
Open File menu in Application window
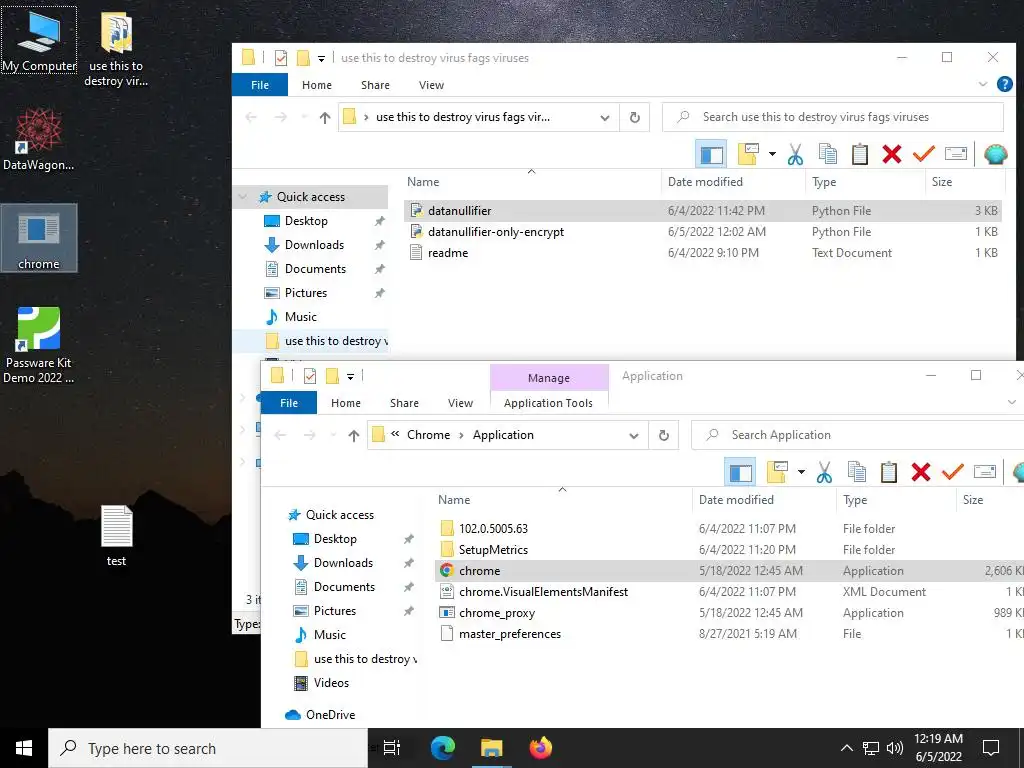pyautogui.click(x=289, y=403)
